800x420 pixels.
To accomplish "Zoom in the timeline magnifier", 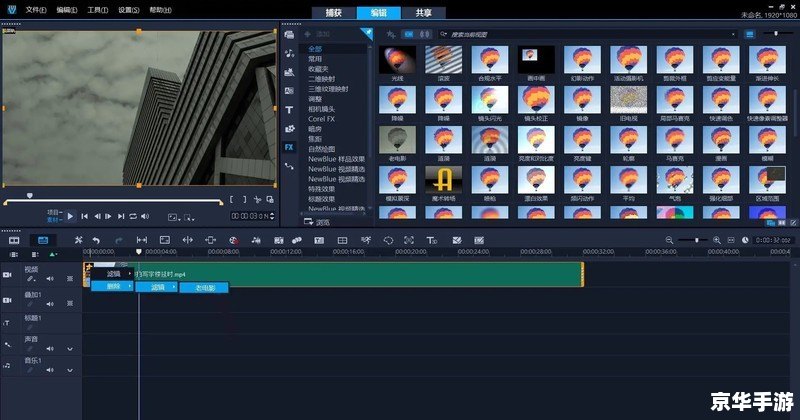I will pos(716,240).
